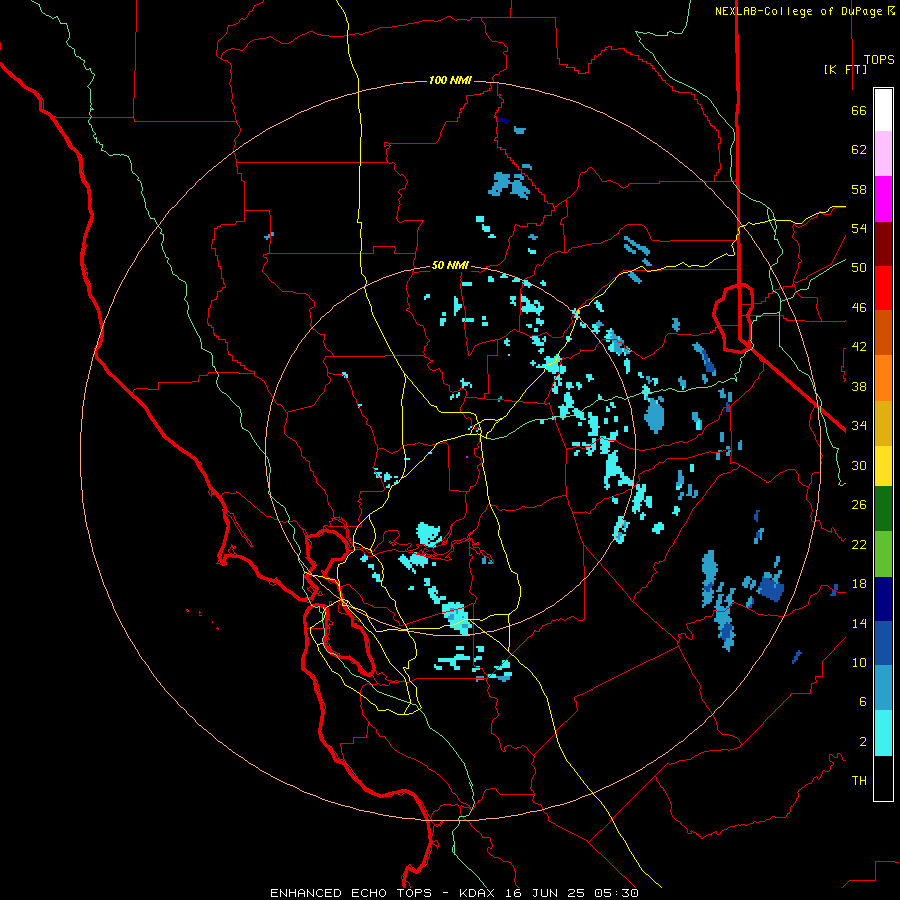Select the magenta legend color block
Screen dimensions: 900x900
pos(883,199)
